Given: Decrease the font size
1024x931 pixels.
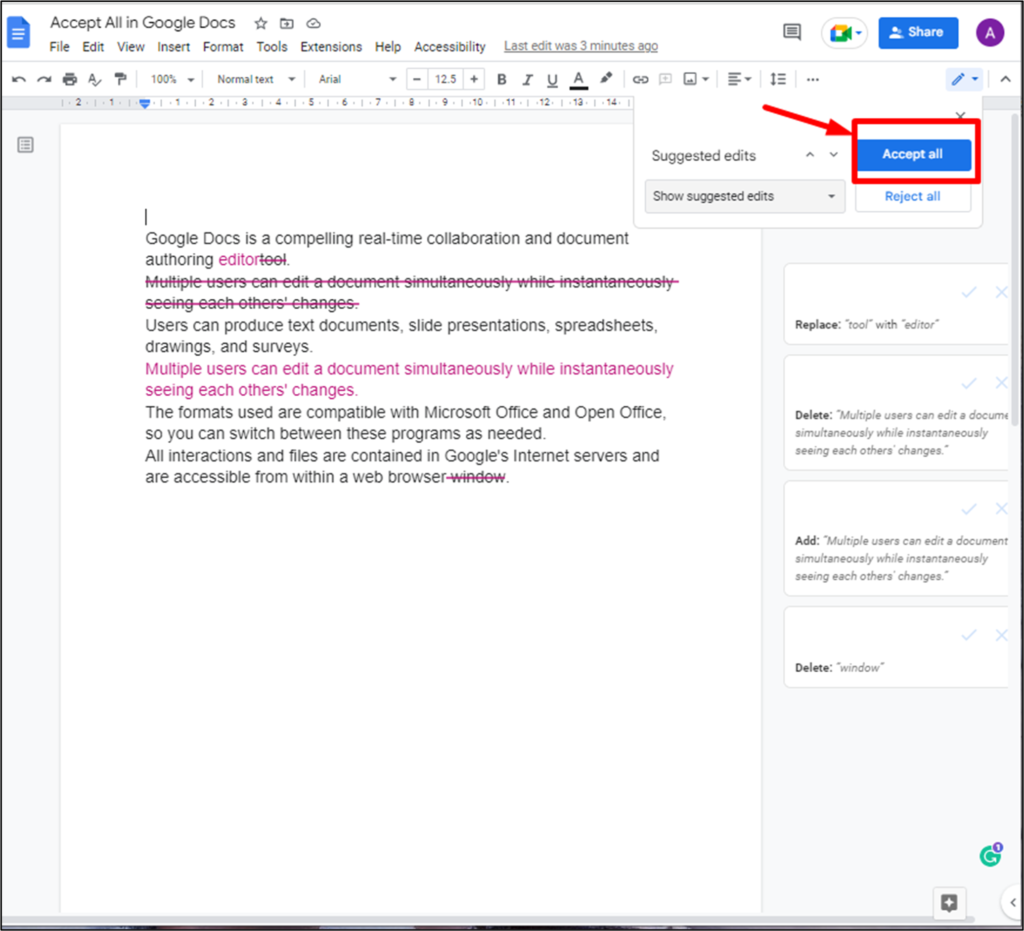Looking at the screenshot, I should (417, 80).
